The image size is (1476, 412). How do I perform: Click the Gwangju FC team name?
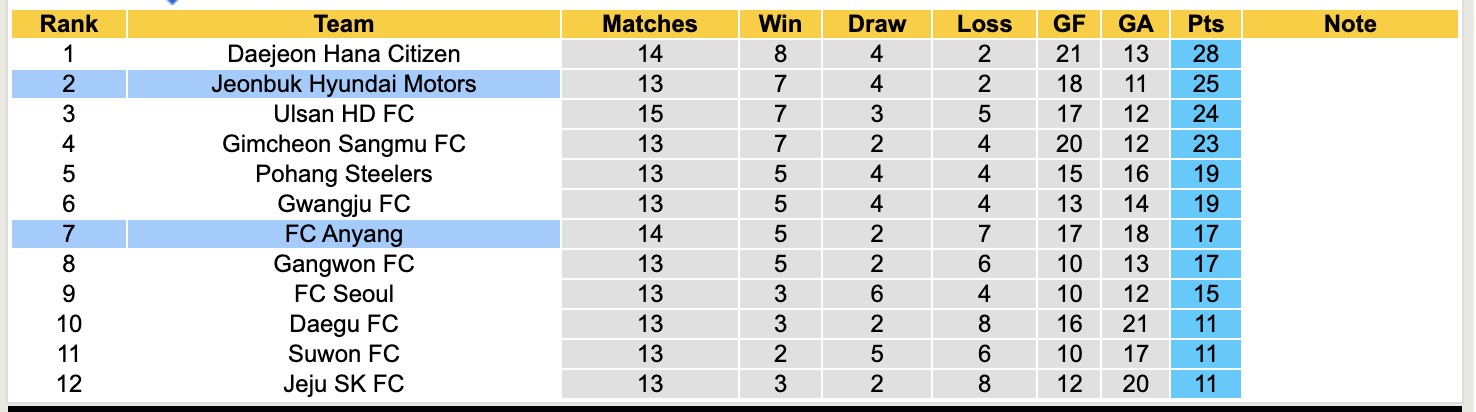343,204
